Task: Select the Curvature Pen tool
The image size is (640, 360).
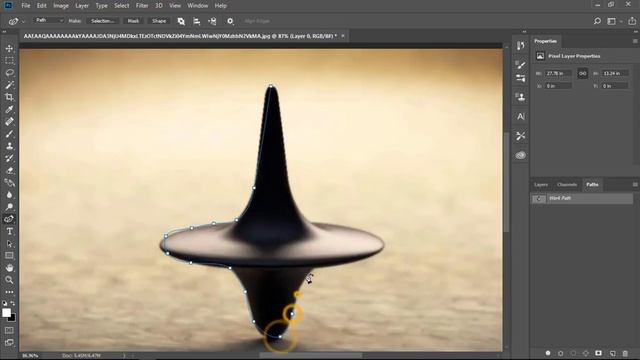Action: tap(9, 219)
